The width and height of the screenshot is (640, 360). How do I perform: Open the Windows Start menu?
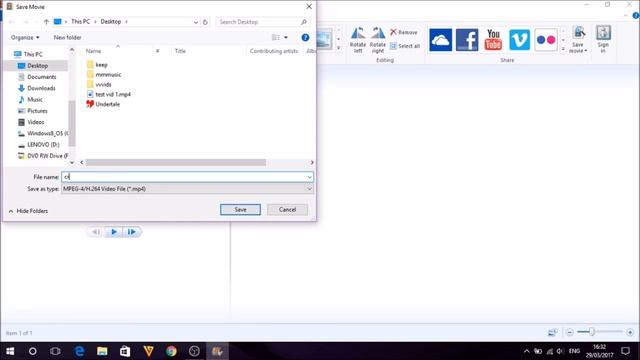pyautogui.click(x=10, y=351)
